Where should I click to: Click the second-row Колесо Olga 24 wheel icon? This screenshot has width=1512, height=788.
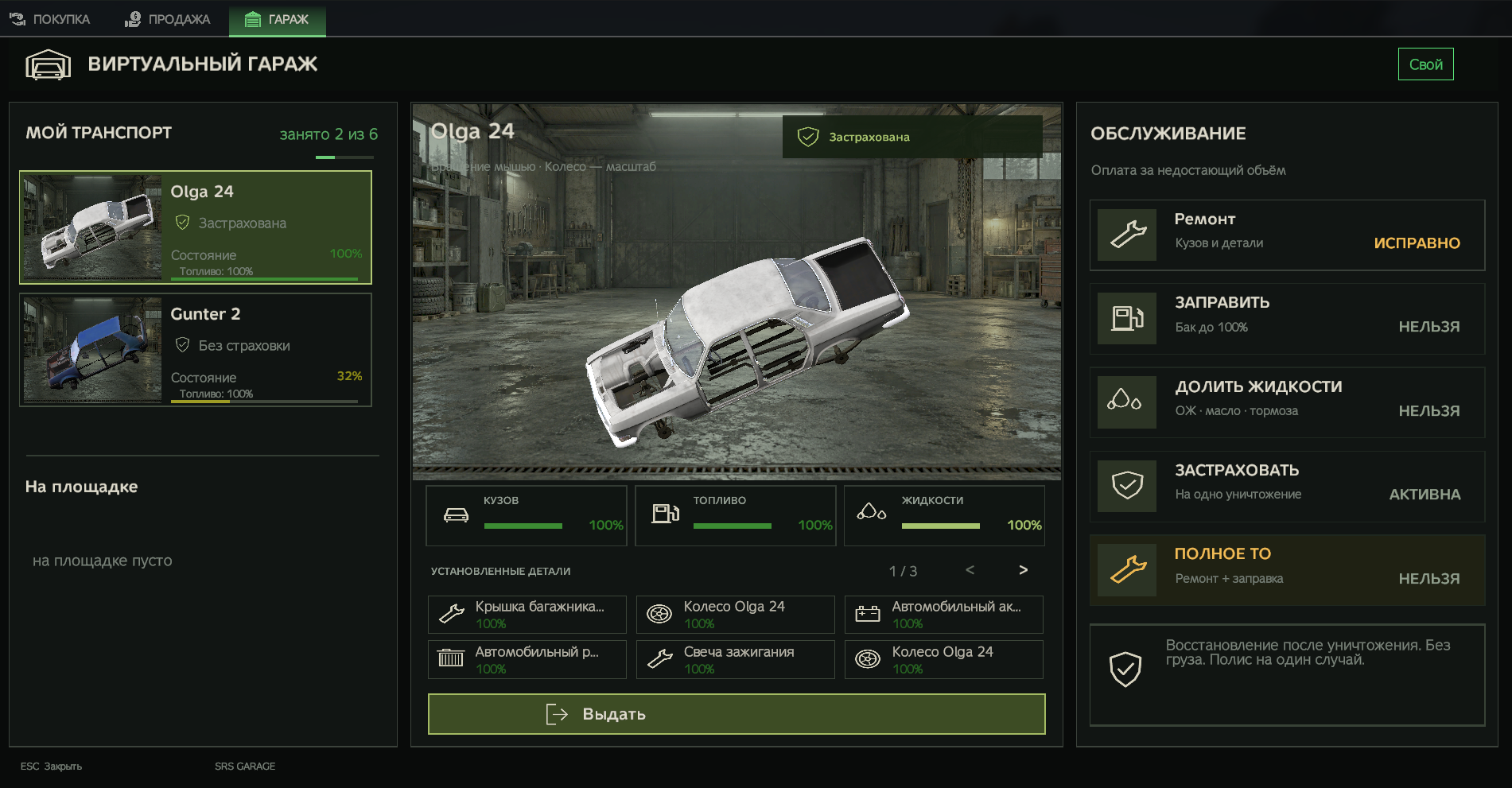(868, 658)
